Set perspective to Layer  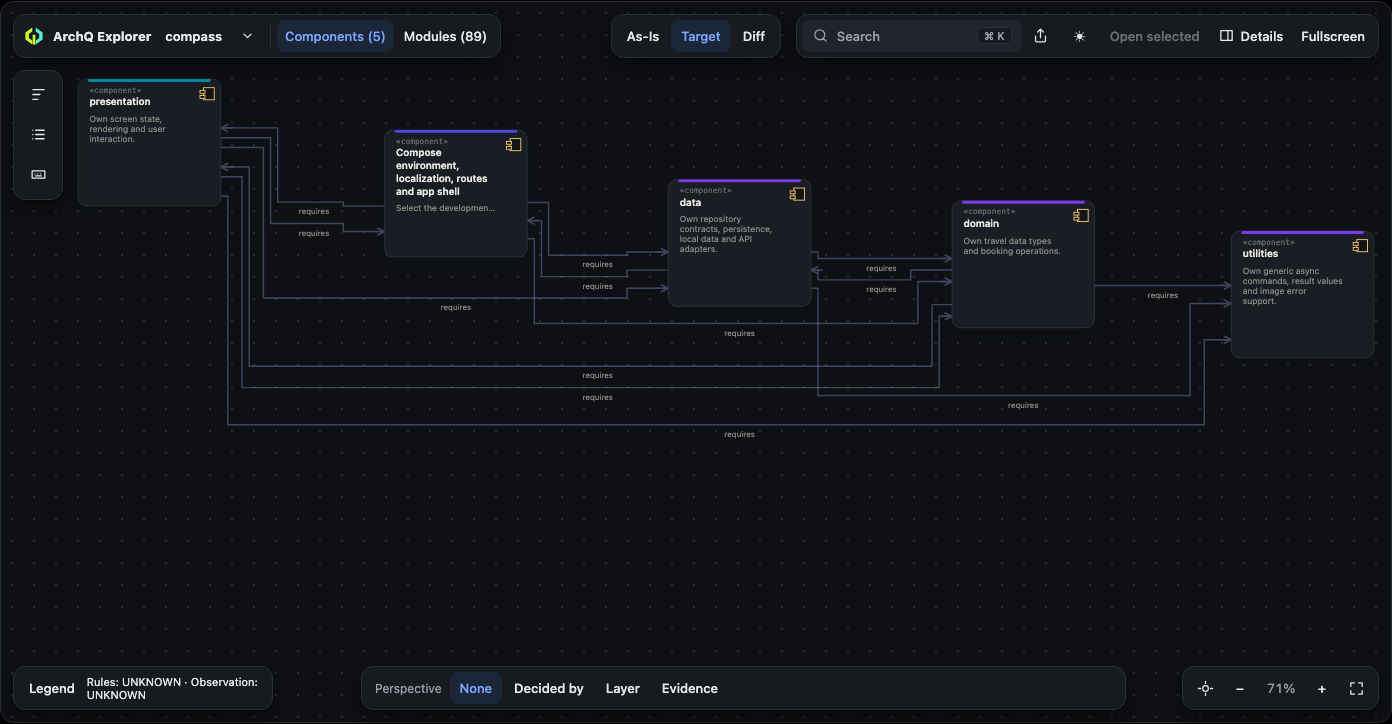pyautogui.click(x=623, y=688)
